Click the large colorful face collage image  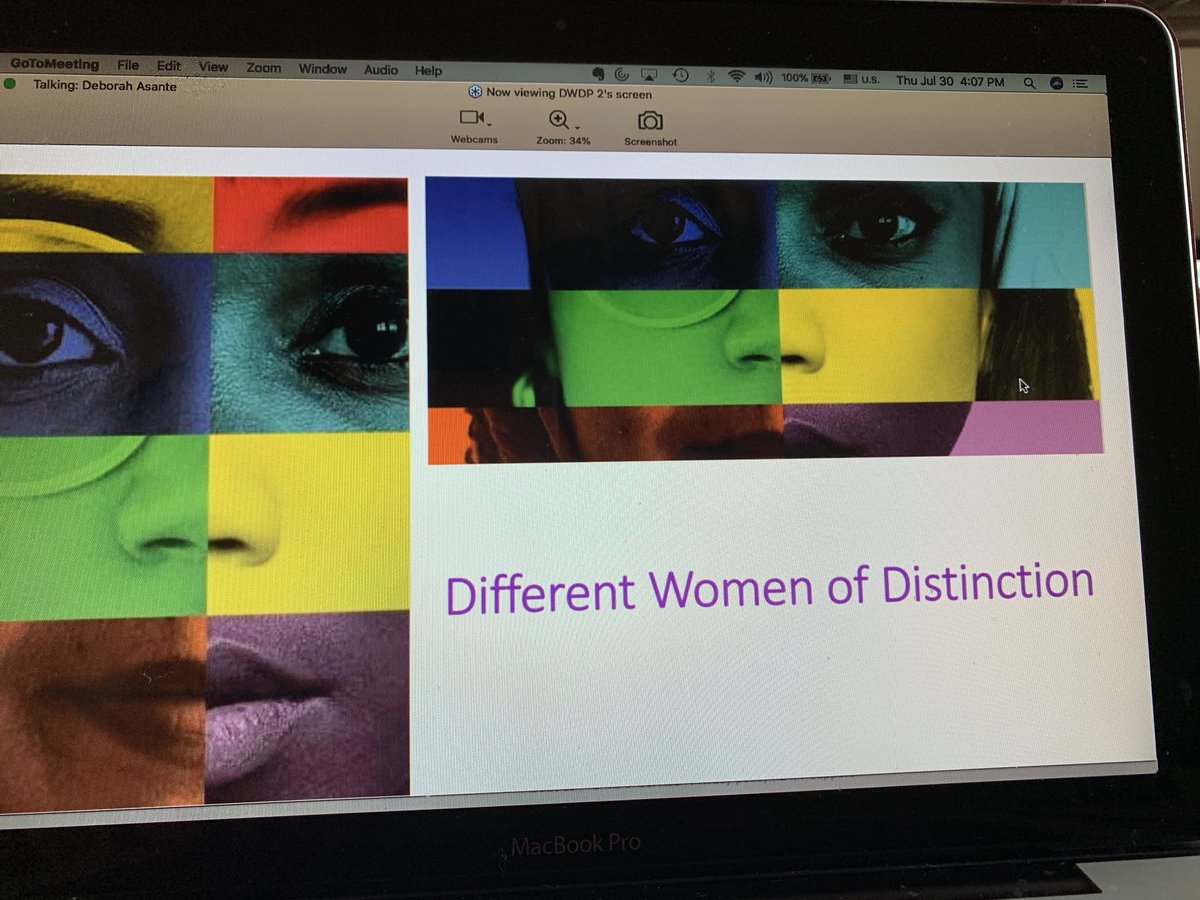click(204, 488)
